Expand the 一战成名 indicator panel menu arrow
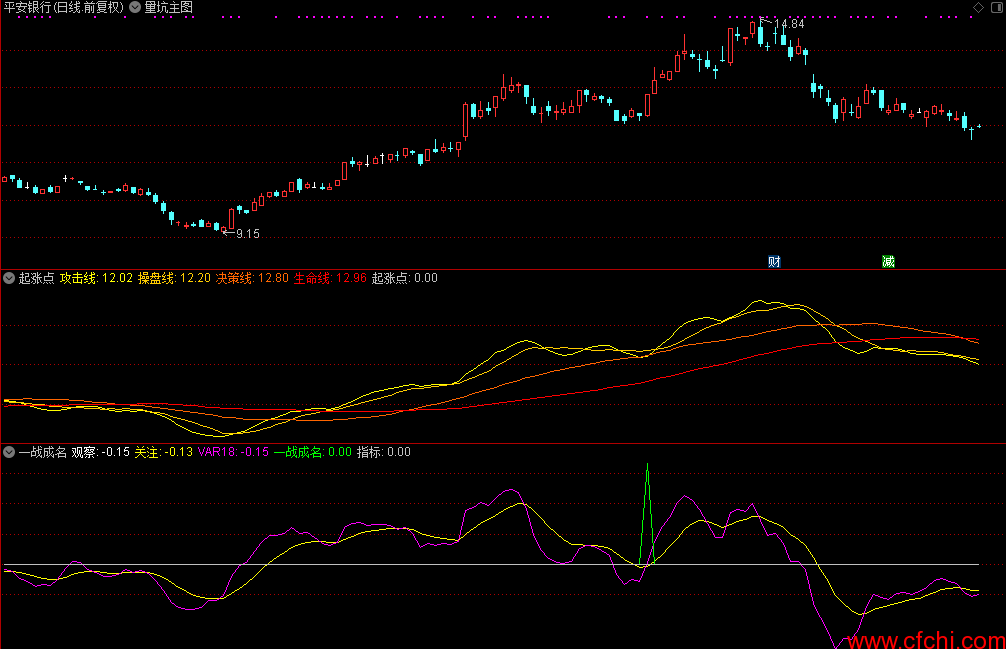 9,452
